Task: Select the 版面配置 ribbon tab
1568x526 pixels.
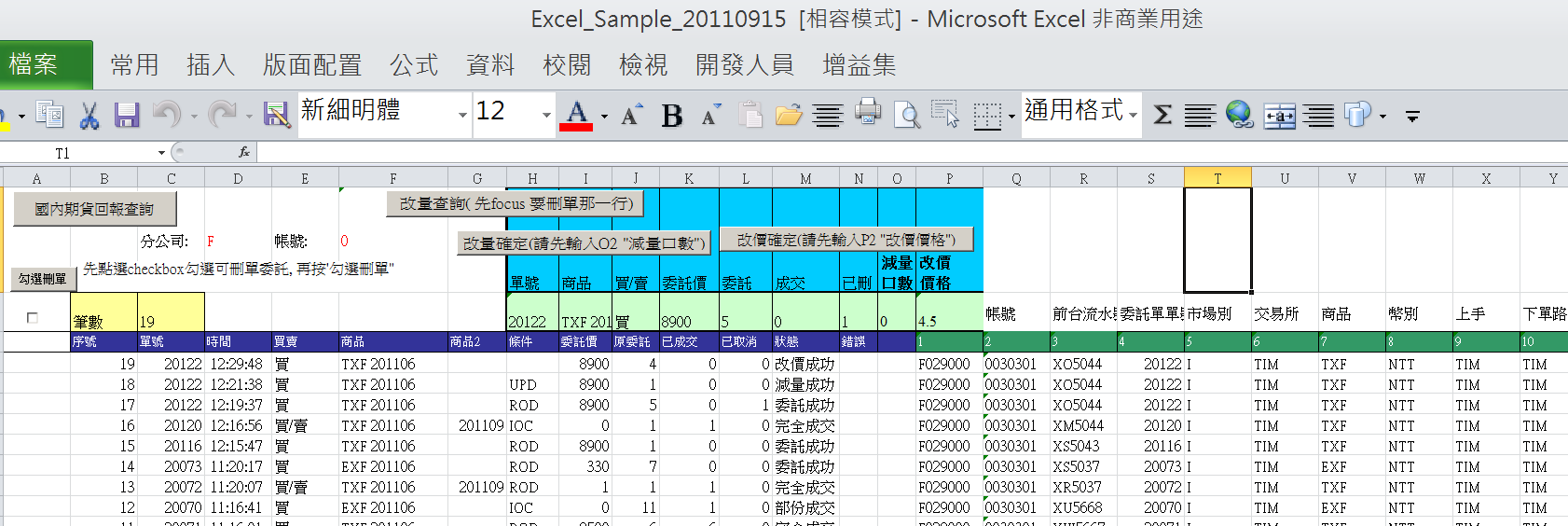Action: click(x=312, y=64)
